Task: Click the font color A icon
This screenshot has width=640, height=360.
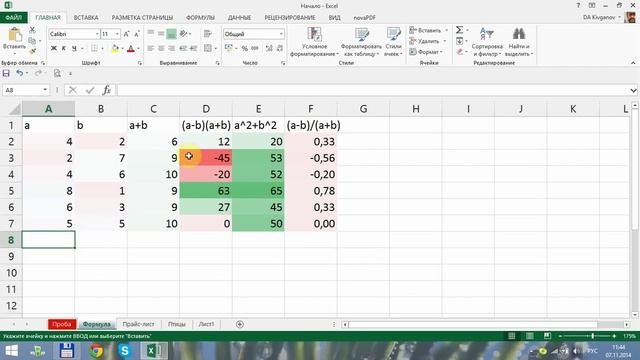Action: [x=131, y=49]
